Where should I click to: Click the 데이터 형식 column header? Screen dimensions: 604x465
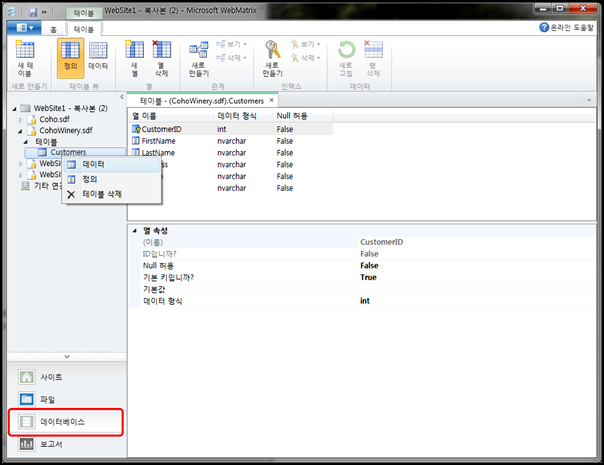click(x=243, y=116)
